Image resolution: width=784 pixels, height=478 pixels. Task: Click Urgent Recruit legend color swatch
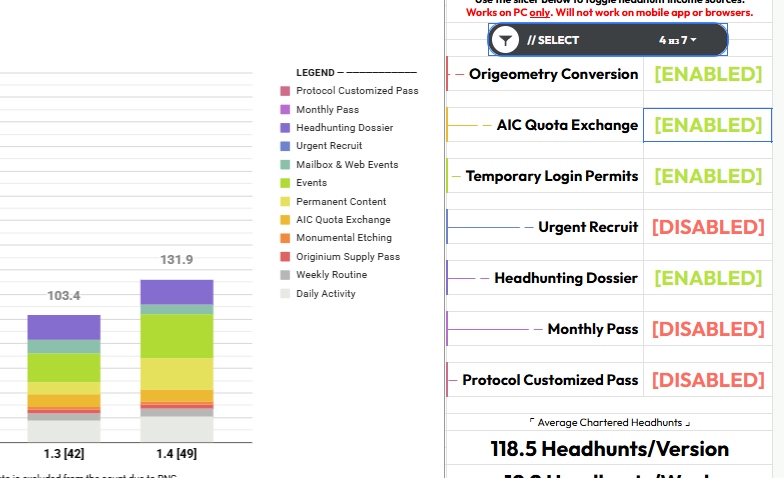point(285,146)
